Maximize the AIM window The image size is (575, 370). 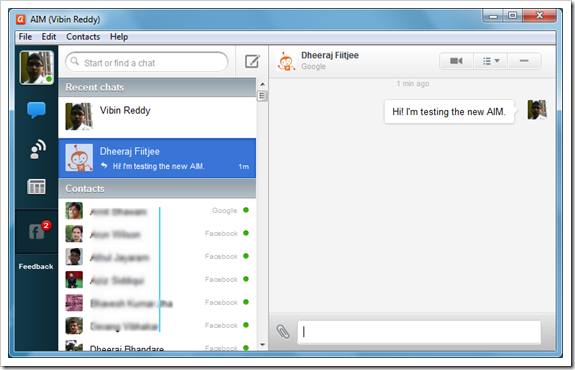pos(513,15)
